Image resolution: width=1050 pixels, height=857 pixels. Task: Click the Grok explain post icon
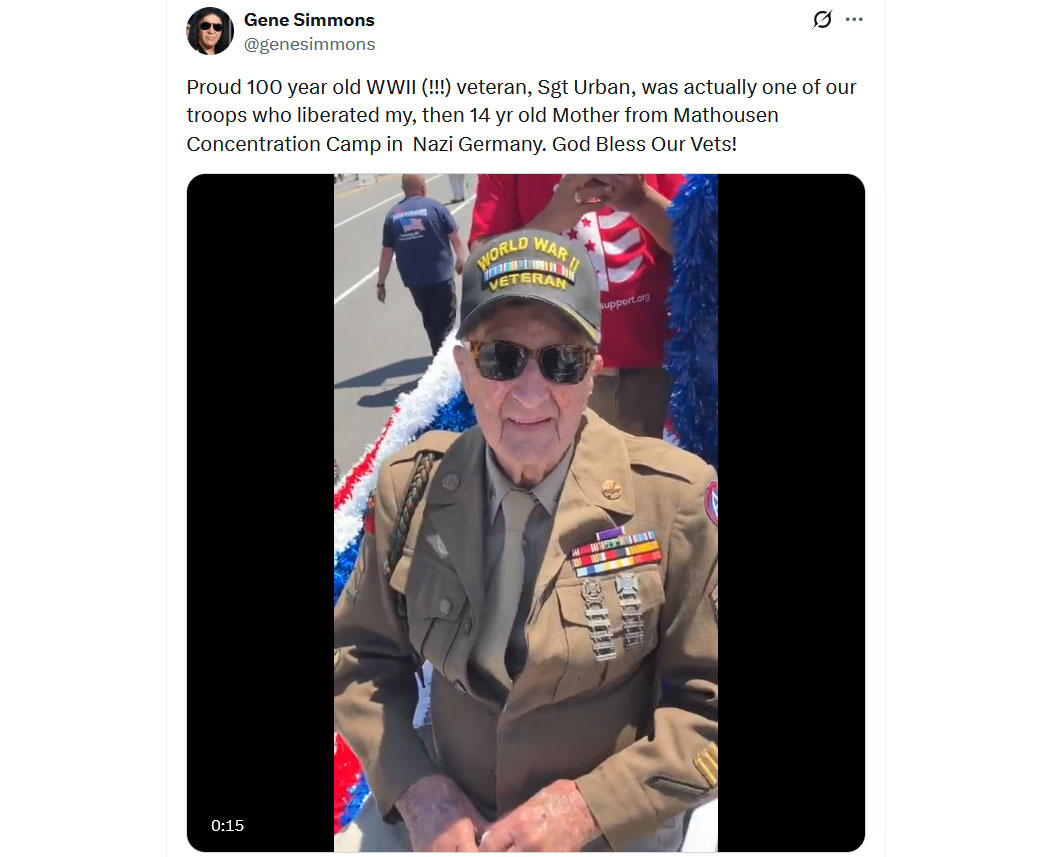[x=822, y=19]
